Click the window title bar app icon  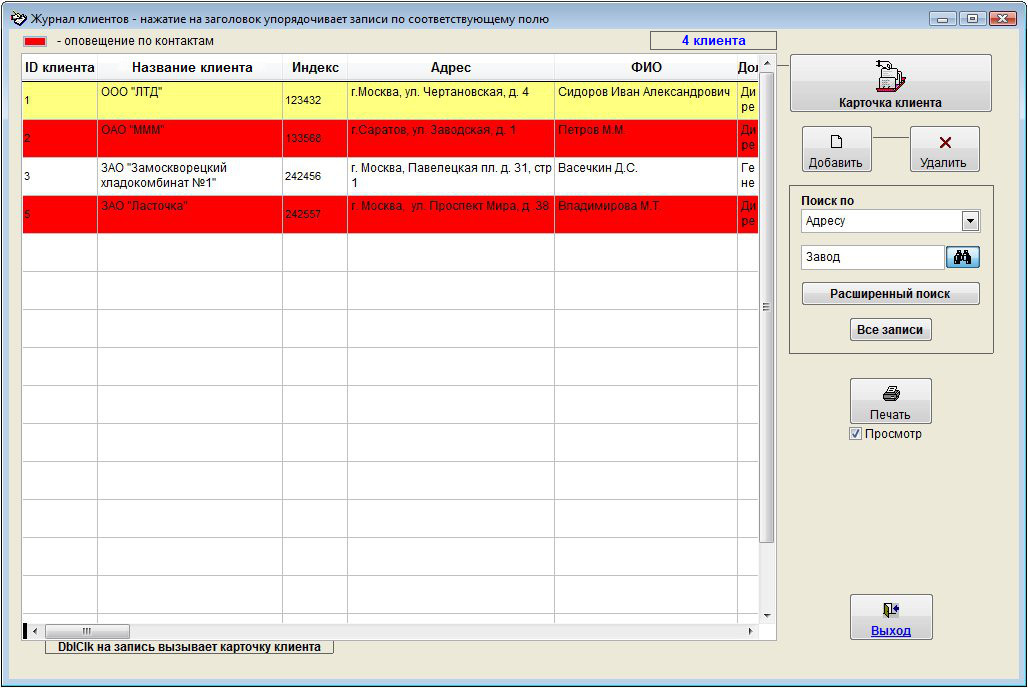pos(17,18)
